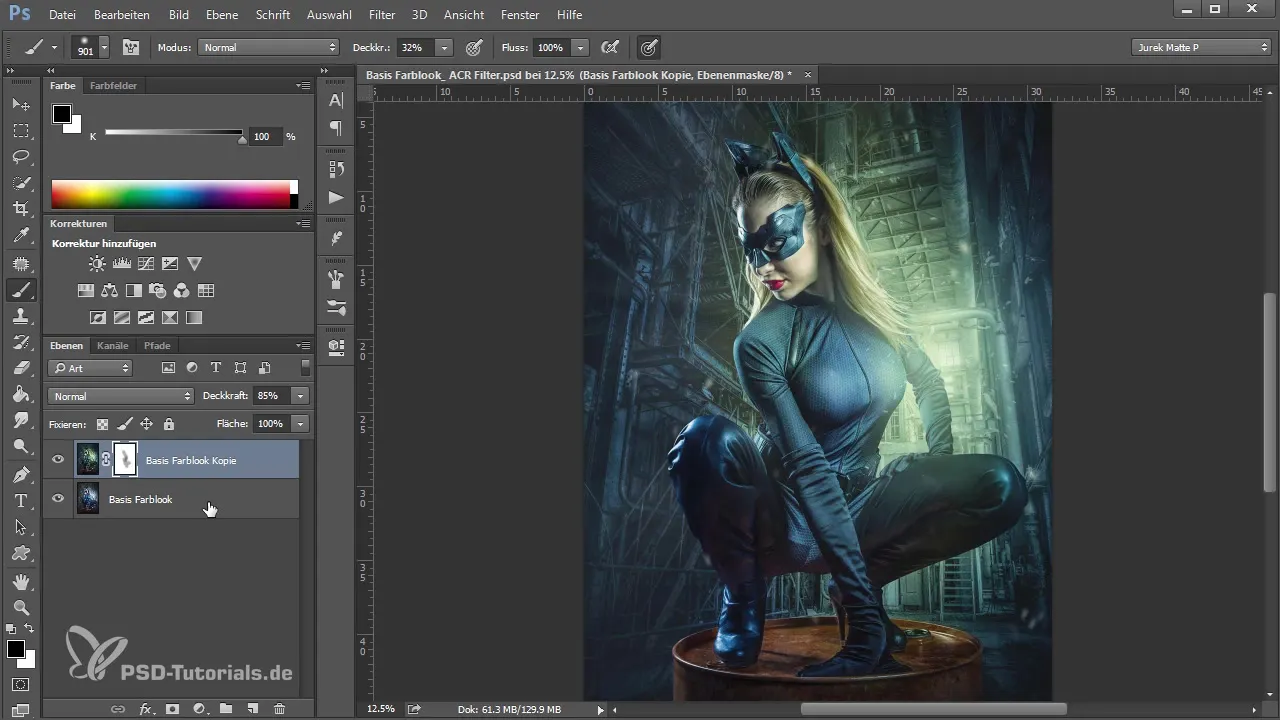Toggle lock all padlock
This screenshot has height=720, width=1280.
click(x=168, y=424)
